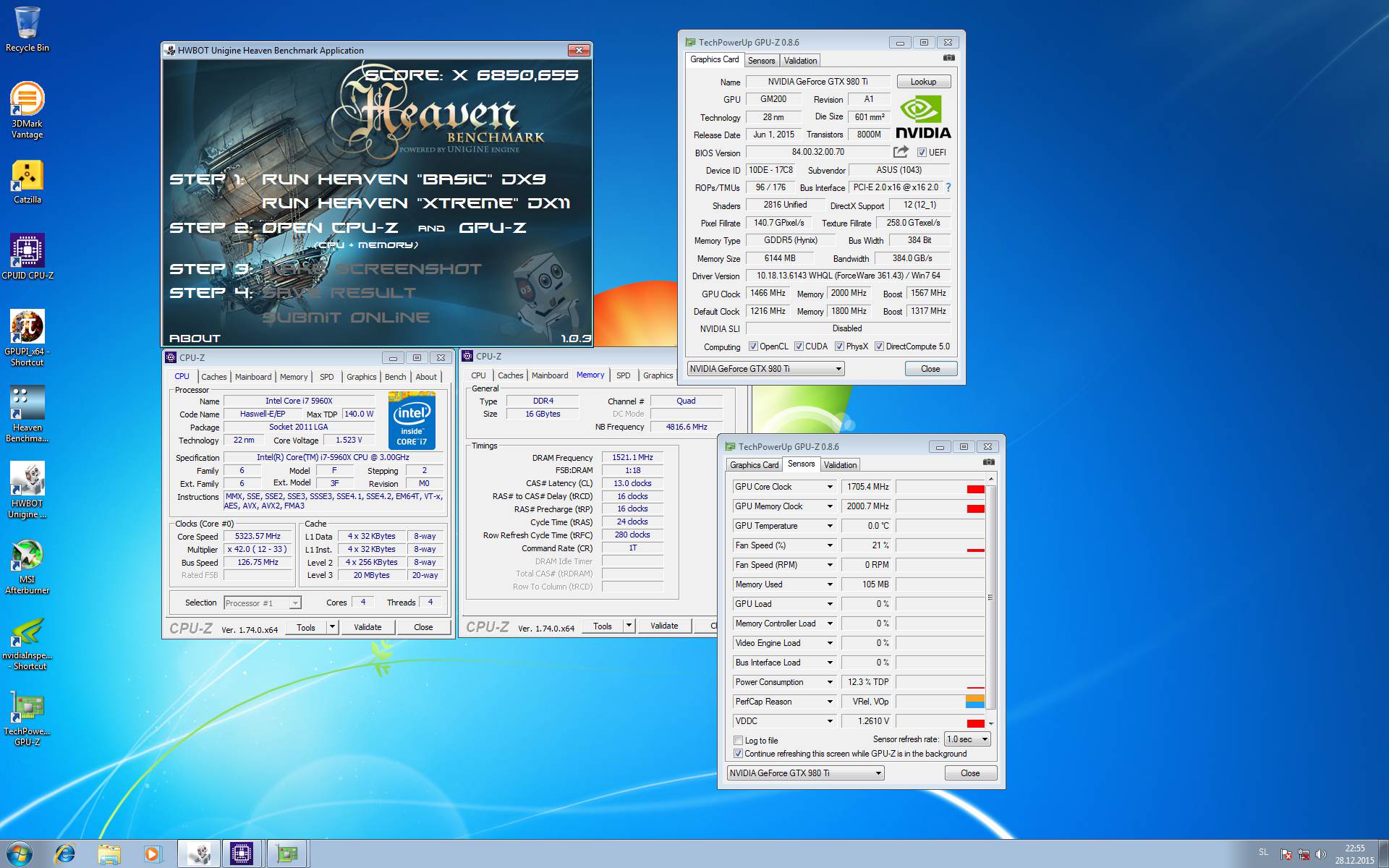Open Bench tab in CPU-Z
Screen dimensions: 1389x868
(395, 377)
